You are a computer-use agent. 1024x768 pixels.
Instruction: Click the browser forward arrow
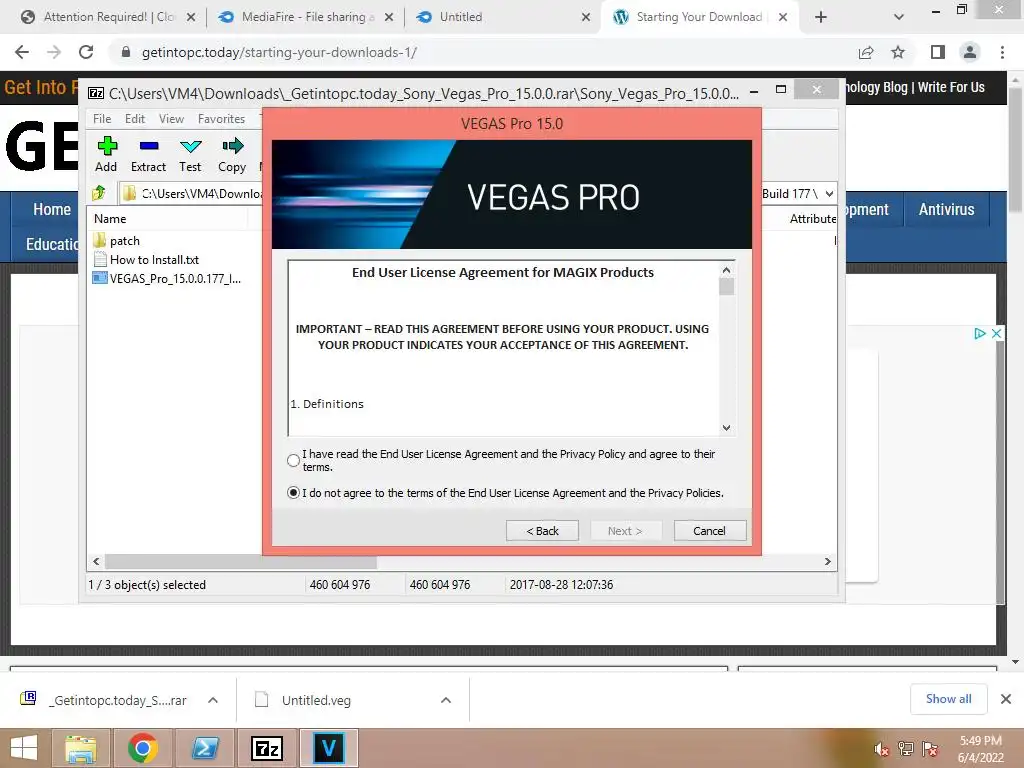pyautogui.click(x=54, y=52)
